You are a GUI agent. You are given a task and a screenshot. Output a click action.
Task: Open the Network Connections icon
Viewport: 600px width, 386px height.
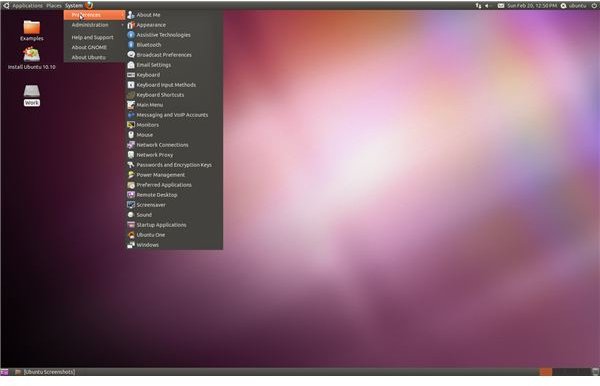[x=131, y=145]
